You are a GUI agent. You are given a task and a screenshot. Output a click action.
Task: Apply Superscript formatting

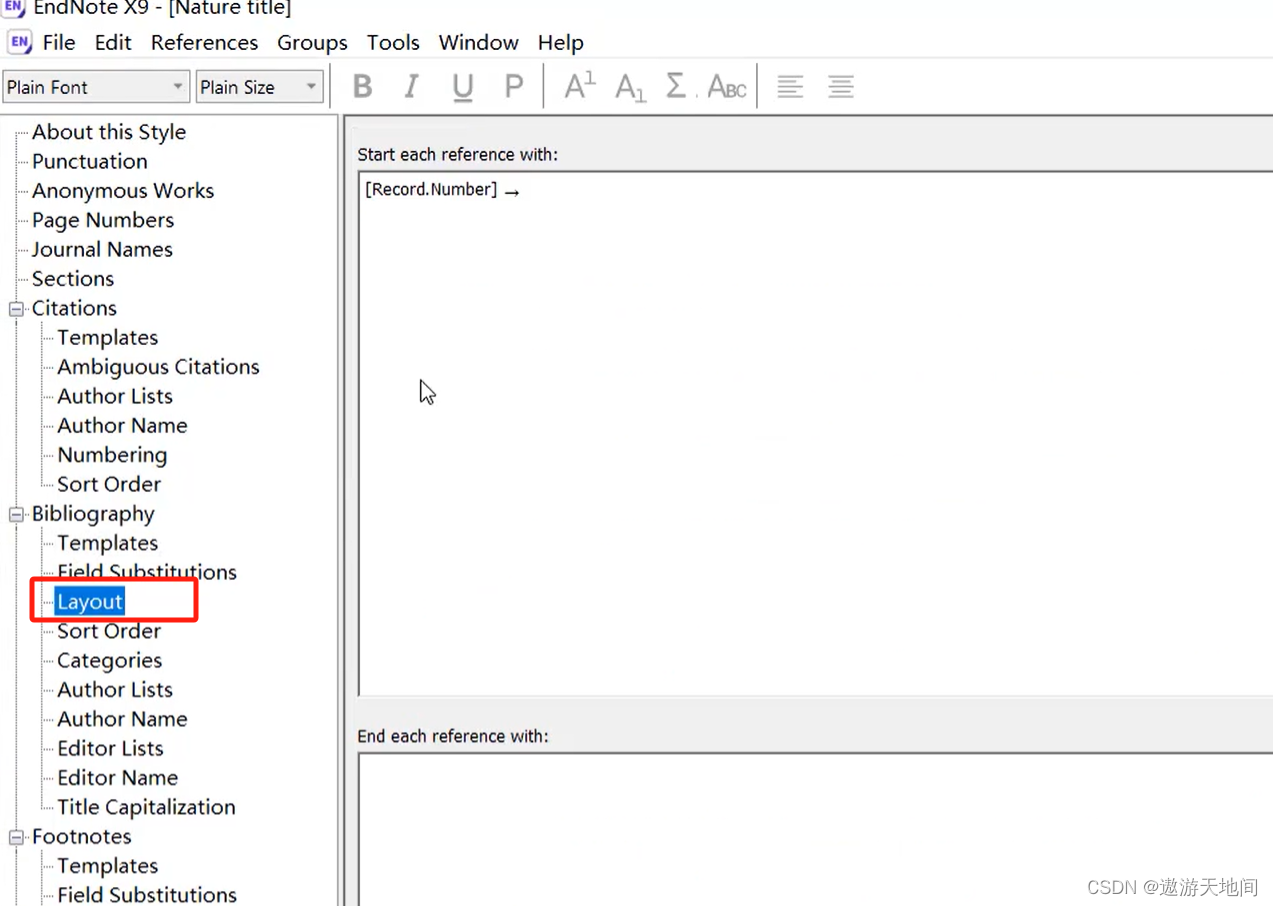[579, 87]
